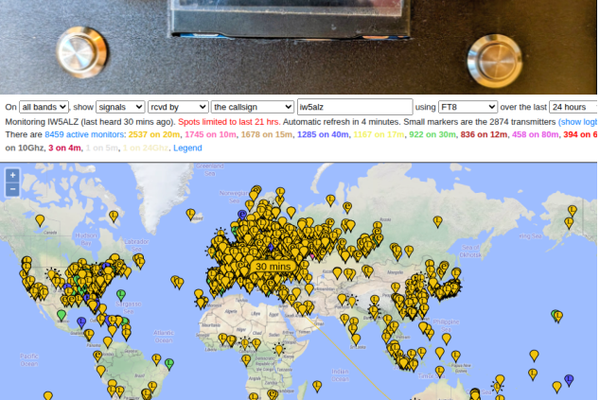Viewport: 600px width, 400px height.
Task: Click the green marker east of New Guinea
Action: pos(556,313)
